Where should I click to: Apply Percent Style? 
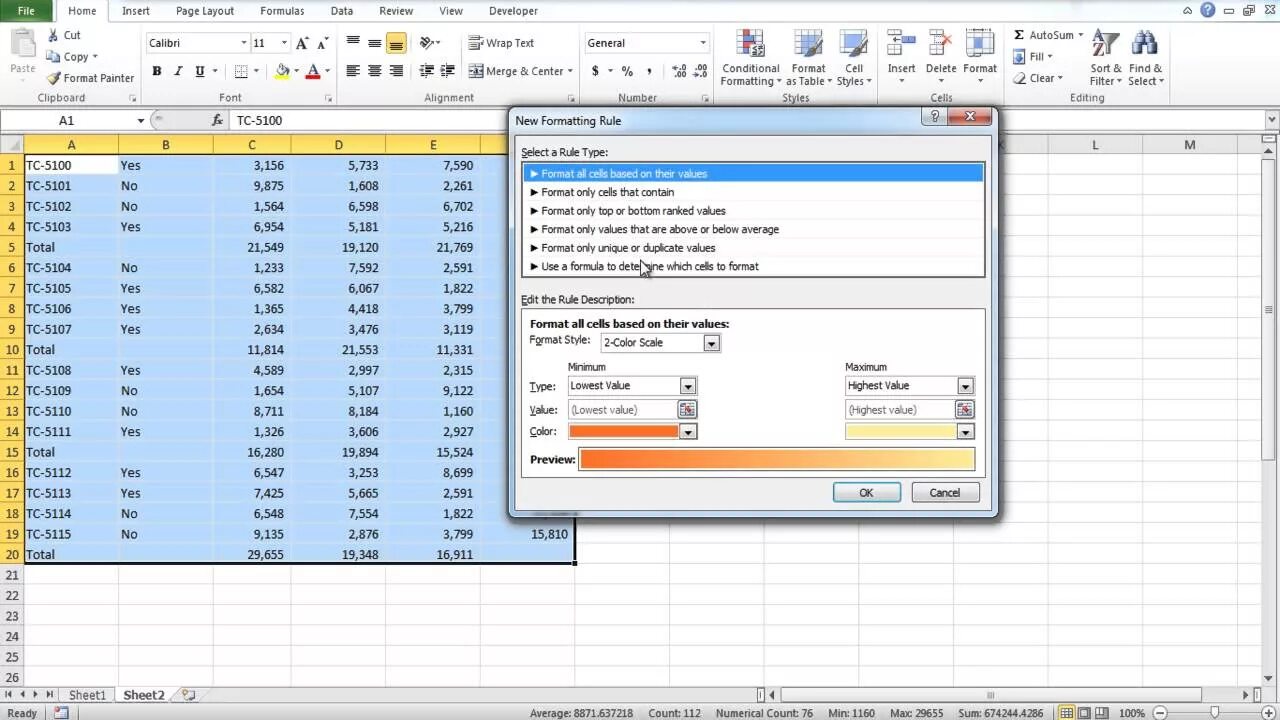[627, 71]
